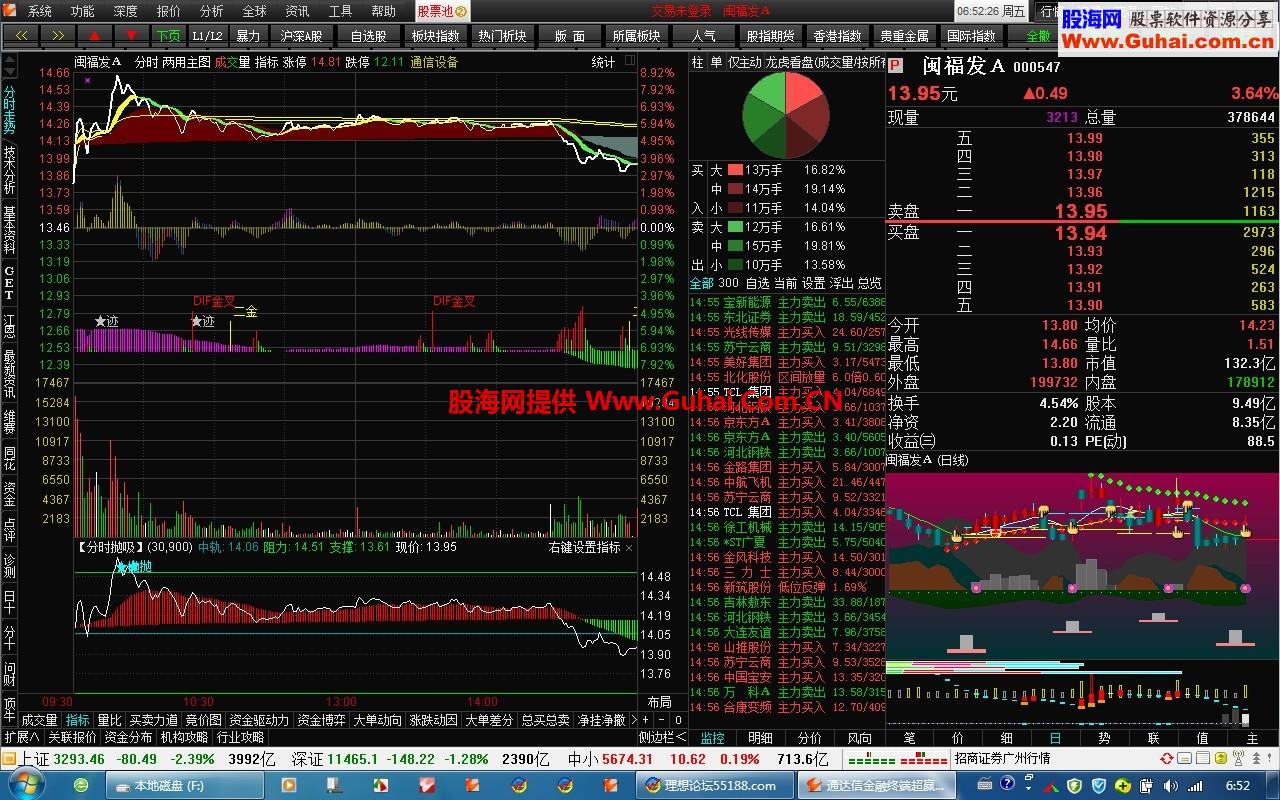Select 技术分析 sidebar tab

click(x=9, y=171)
